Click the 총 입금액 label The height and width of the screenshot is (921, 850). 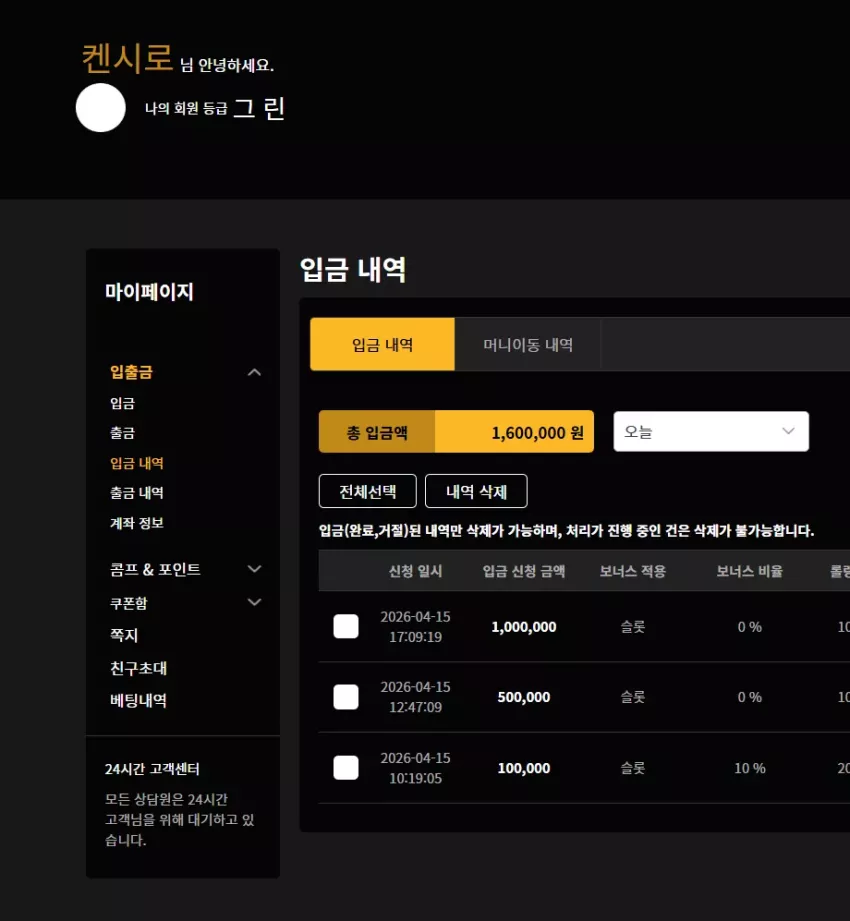click(x=377, y=433)
